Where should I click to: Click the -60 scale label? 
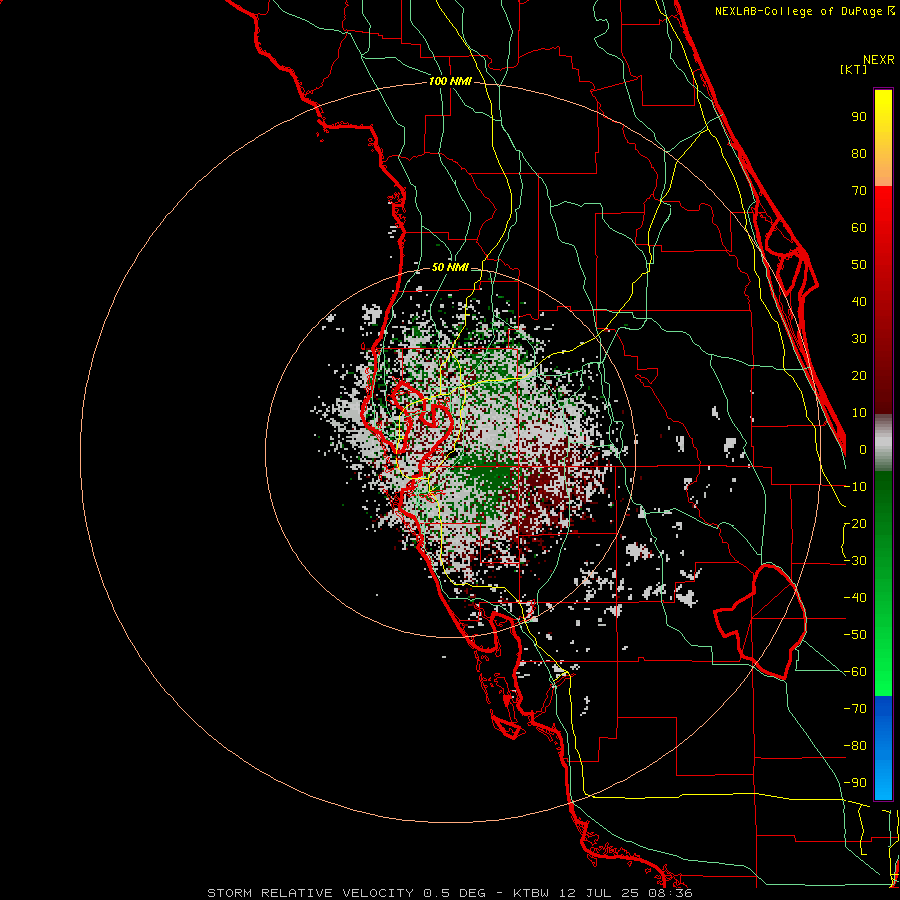pyautogui.click(x=855, y=672)
